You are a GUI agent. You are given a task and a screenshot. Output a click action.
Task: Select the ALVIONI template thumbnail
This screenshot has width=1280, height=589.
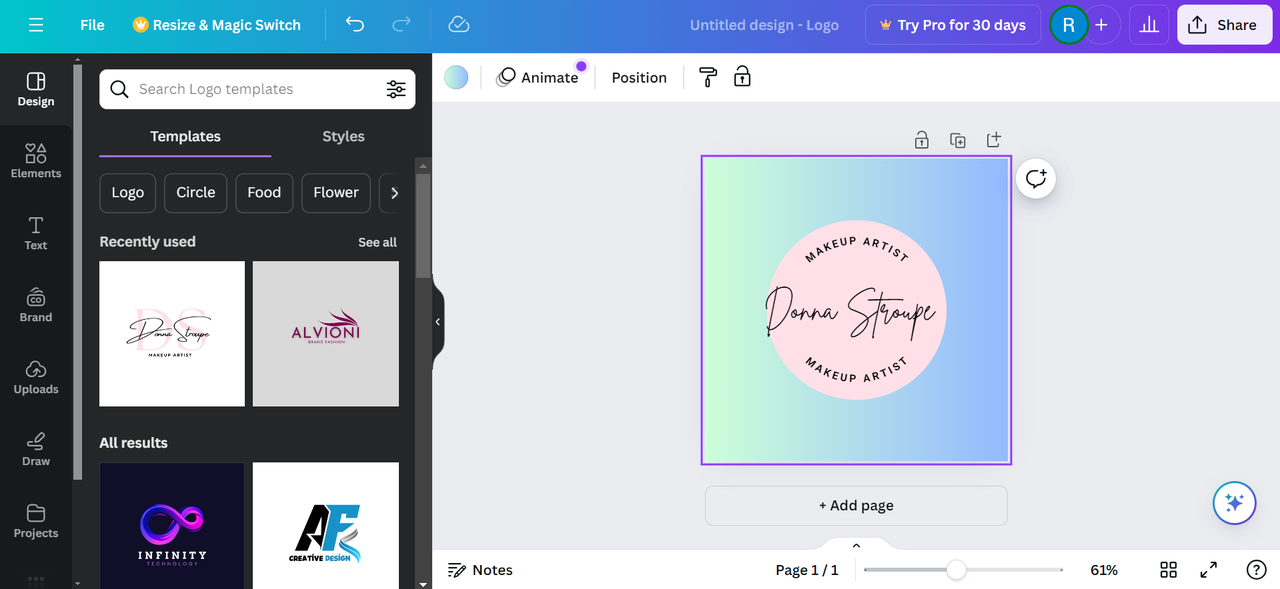tap(325, 333)
